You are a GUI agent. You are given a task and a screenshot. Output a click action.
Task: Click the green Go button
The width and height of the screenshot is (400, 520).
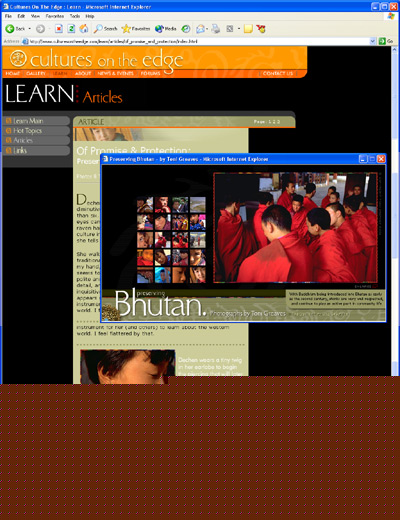[386, 41]
